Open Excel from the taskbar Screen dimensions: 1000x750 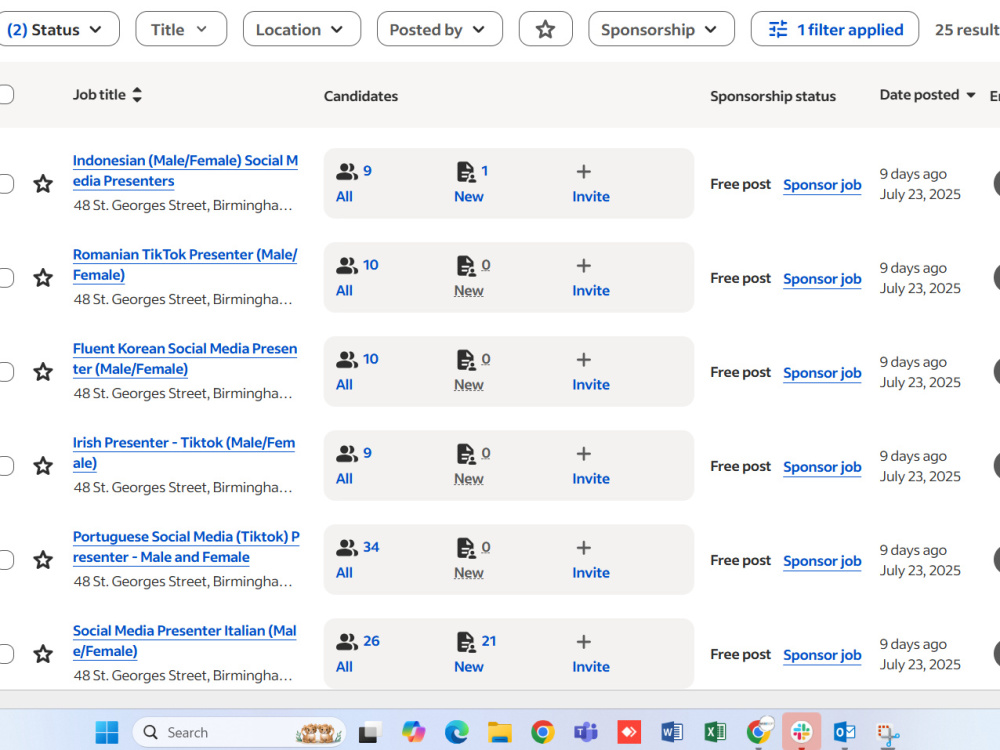715,732
